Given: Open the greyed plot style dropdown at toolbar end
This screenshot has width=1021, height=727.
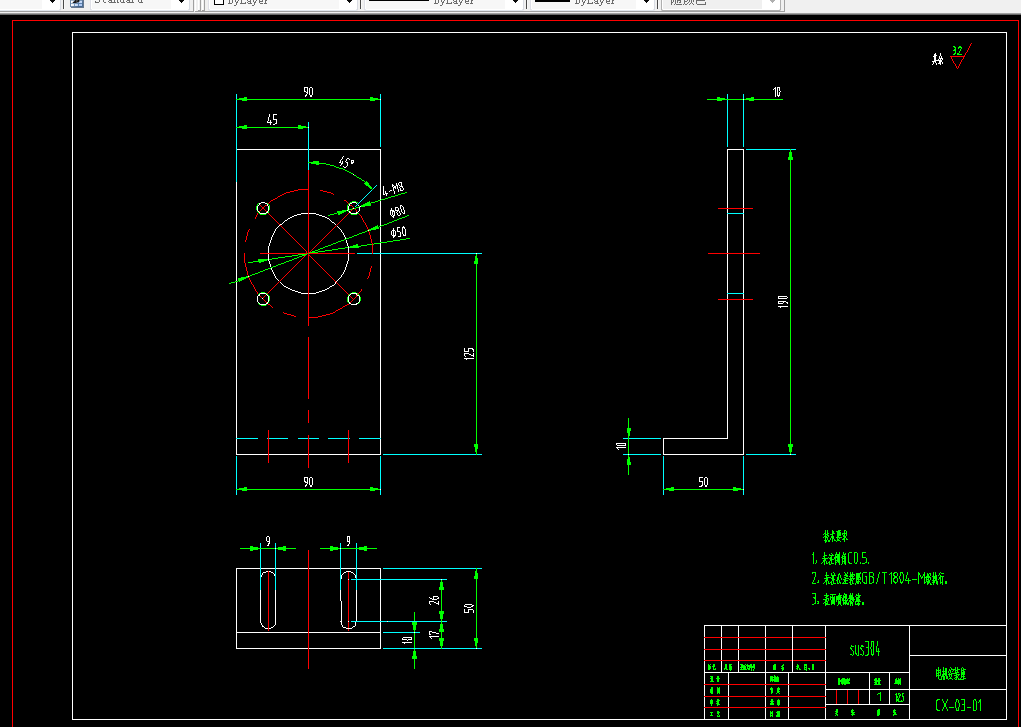Looking at the screenshot, I should 720,3.
